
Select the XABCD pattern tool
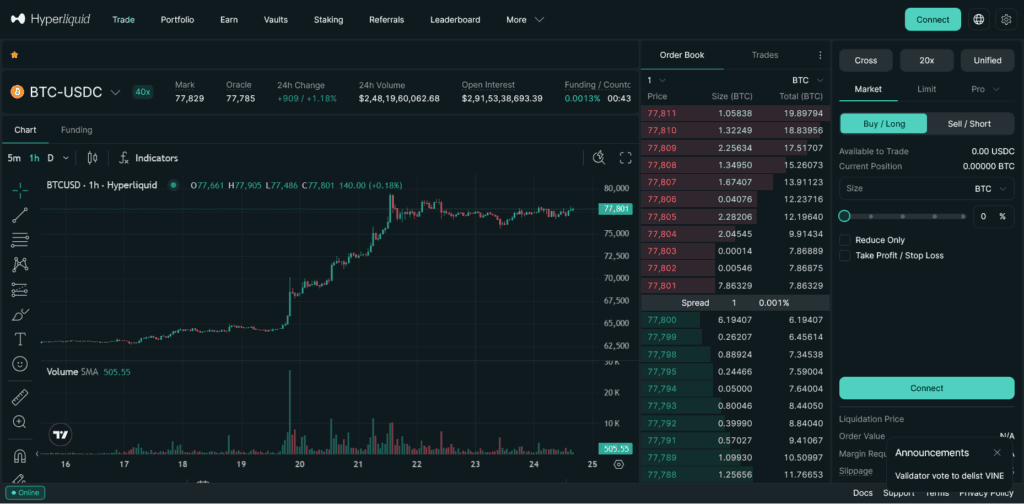point(20,264)
